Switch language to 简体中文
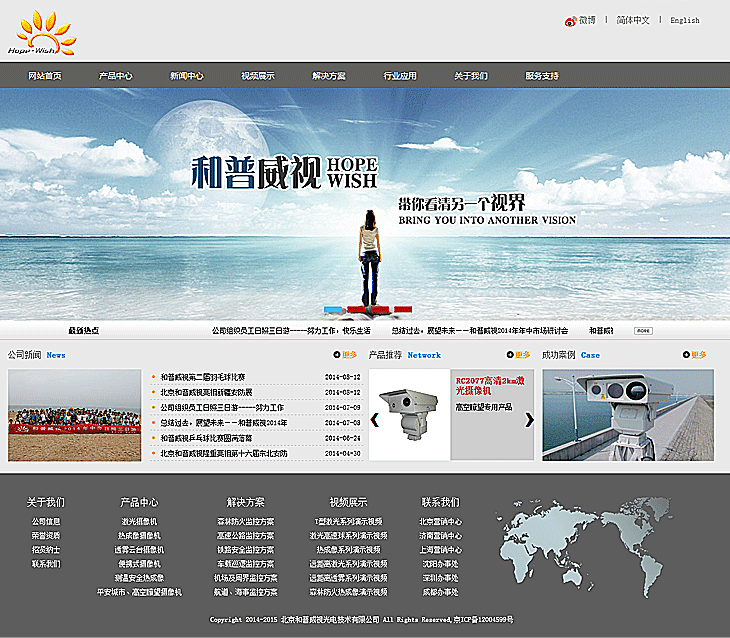Screen dimensions: 730x638 [633, 20]
